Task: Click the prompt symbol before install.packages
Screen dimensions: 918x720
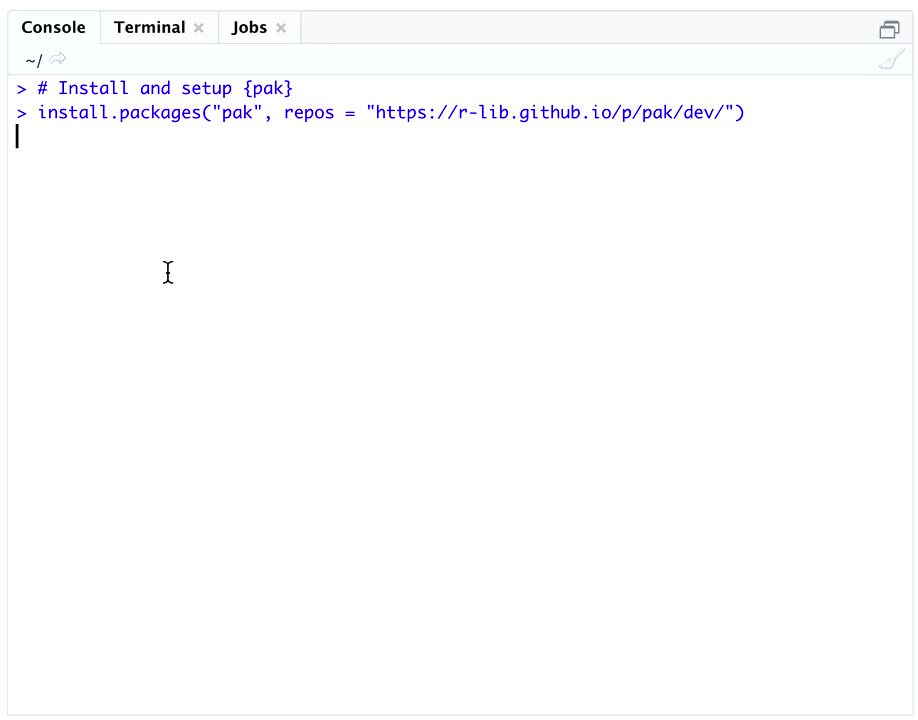Action: tap(22, 113)
